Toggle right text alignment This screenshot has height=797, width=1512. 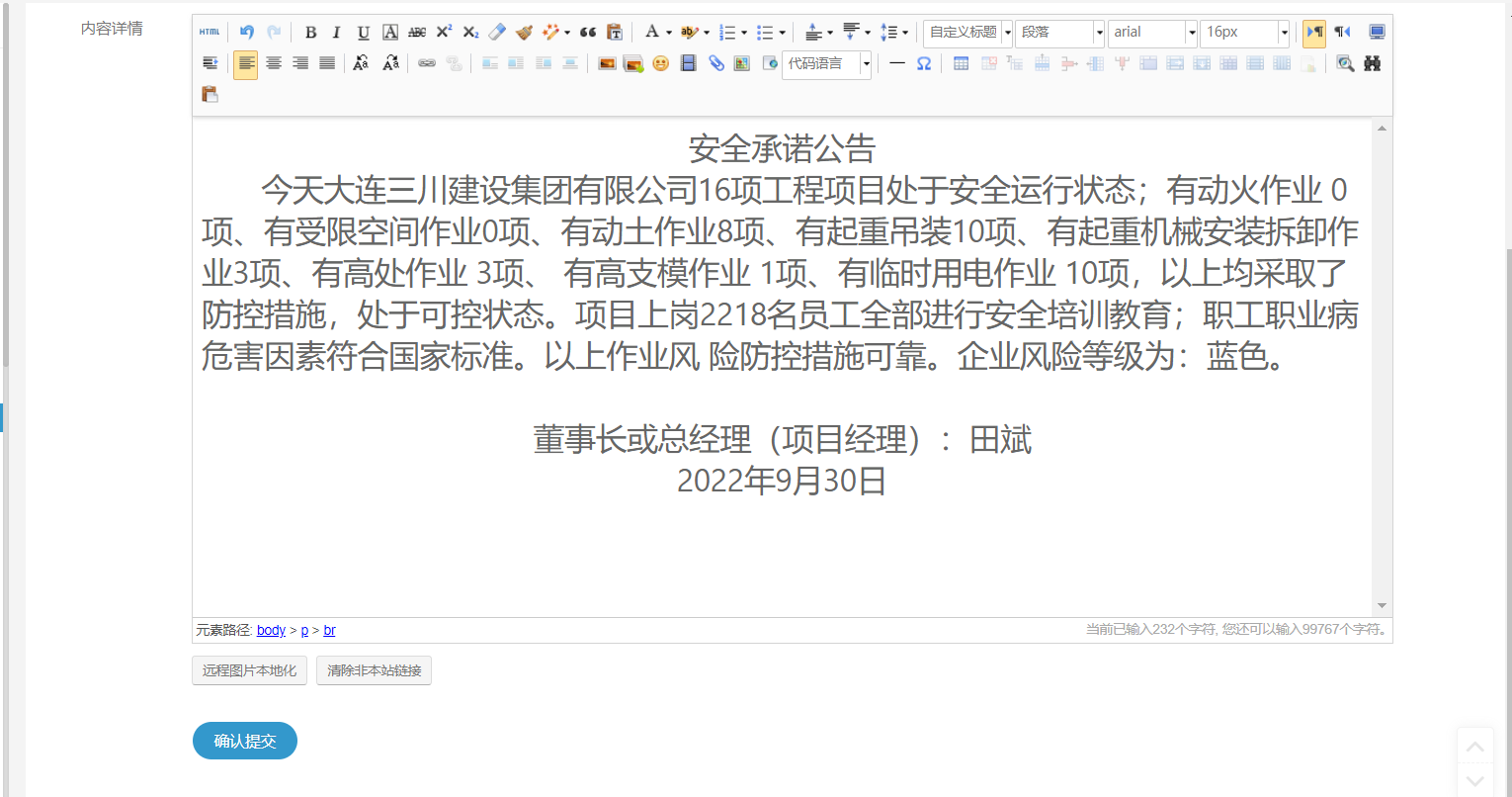(x=300, y=63)
